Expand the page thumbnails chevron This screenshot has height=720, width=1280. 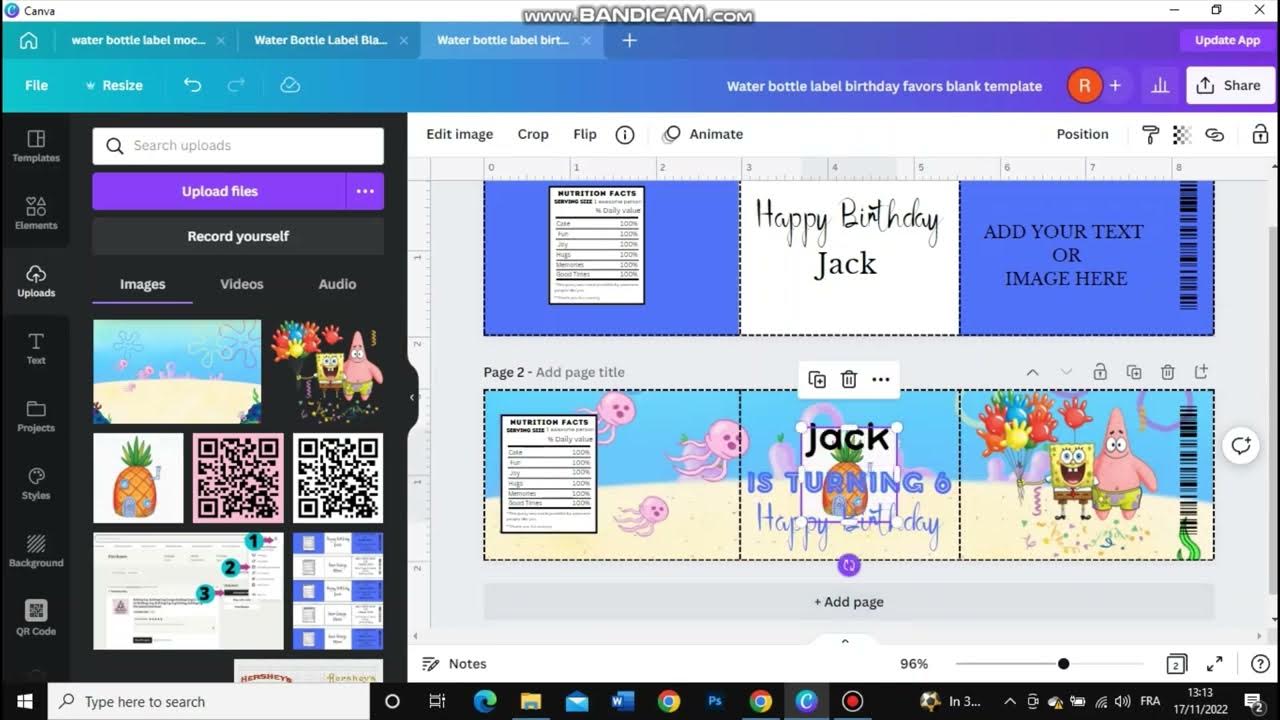[845, 641]
